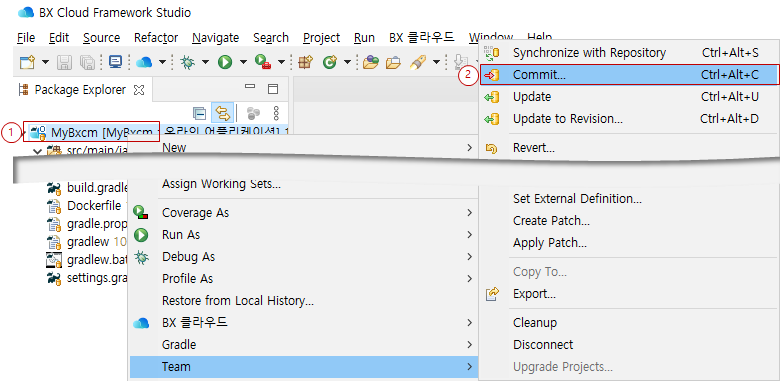Click the Save toolbar icon
The height and width of the screenshot is (381, 780).
(x=64, y=63)
